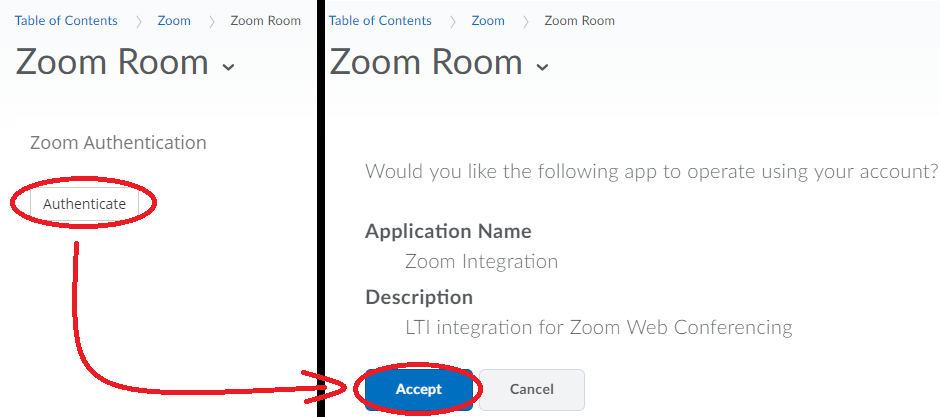The width and height of the screenshot is (940, 417).
Task: Open Table of Contents link above Zoom Authentication
Action: pyautogui.click(x=66, y=21)
